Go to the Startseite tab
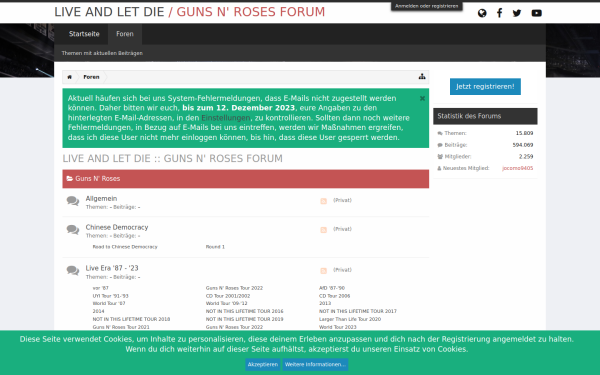 (84, 34)
